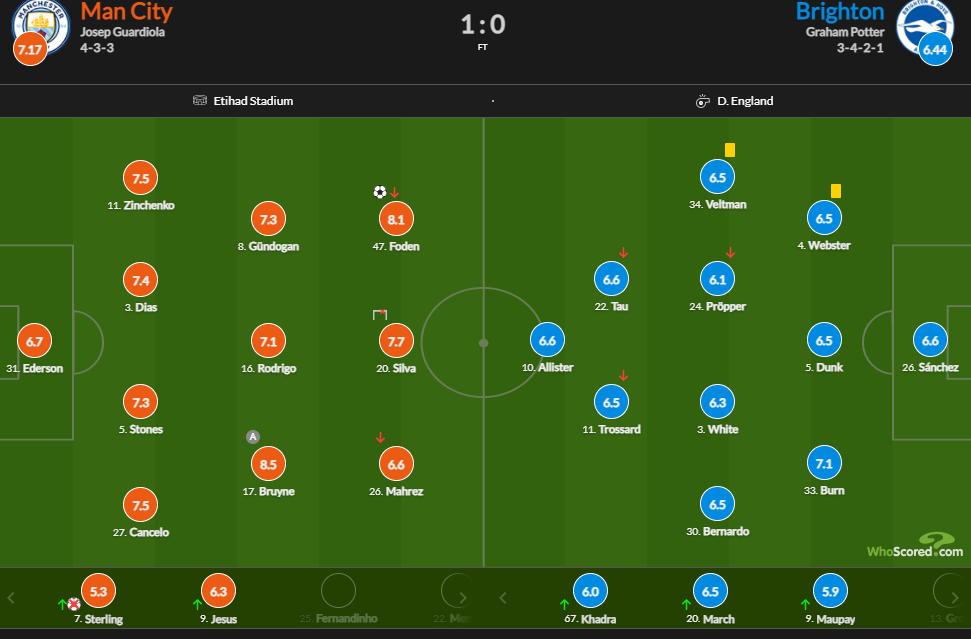
Task: Select substitute Maupay's 5.9 rating
Action: tap(829, 591)
